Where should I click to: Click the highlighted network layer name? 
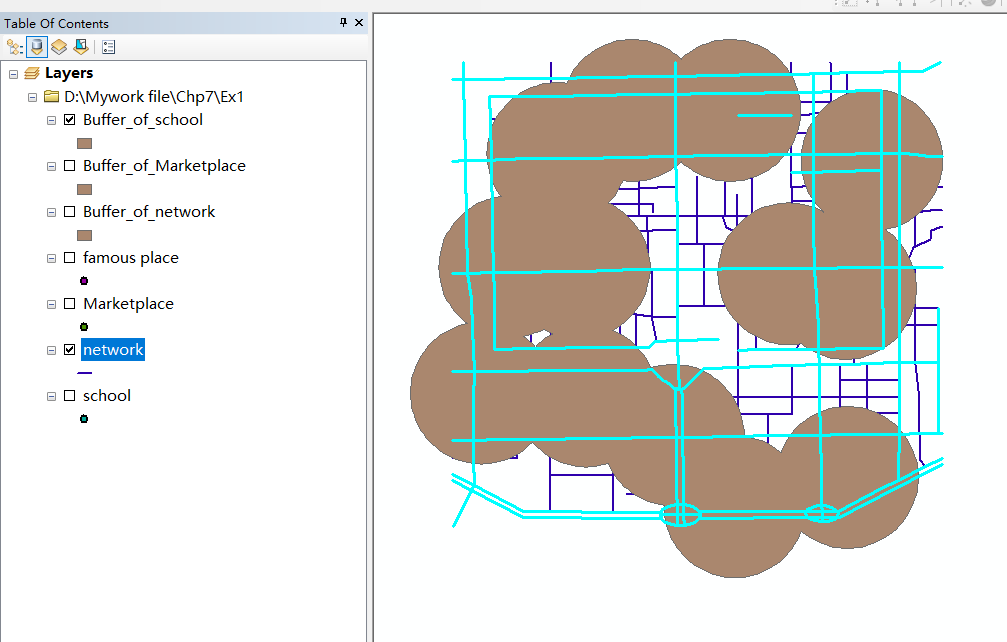[113, 350]
